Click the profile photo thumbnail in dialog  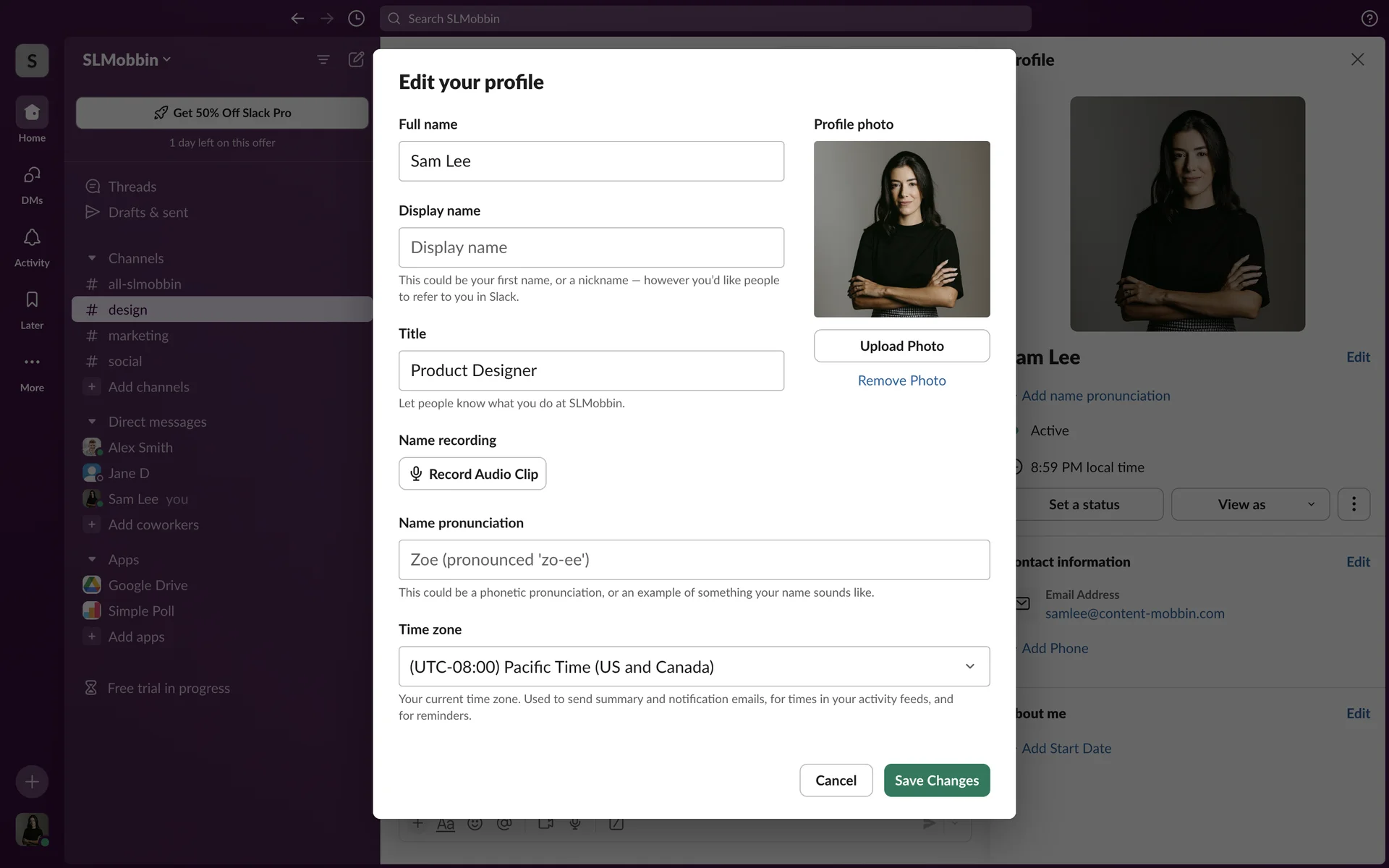pyautogui.click(x=901, y=229)
